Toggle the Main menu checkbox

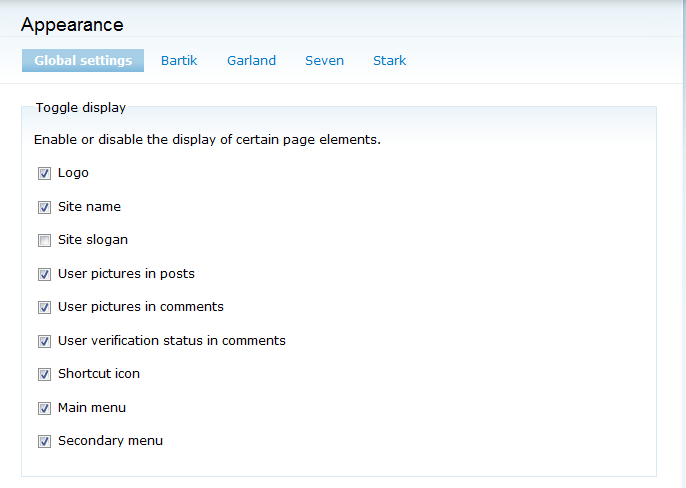(x=44, y=408)
